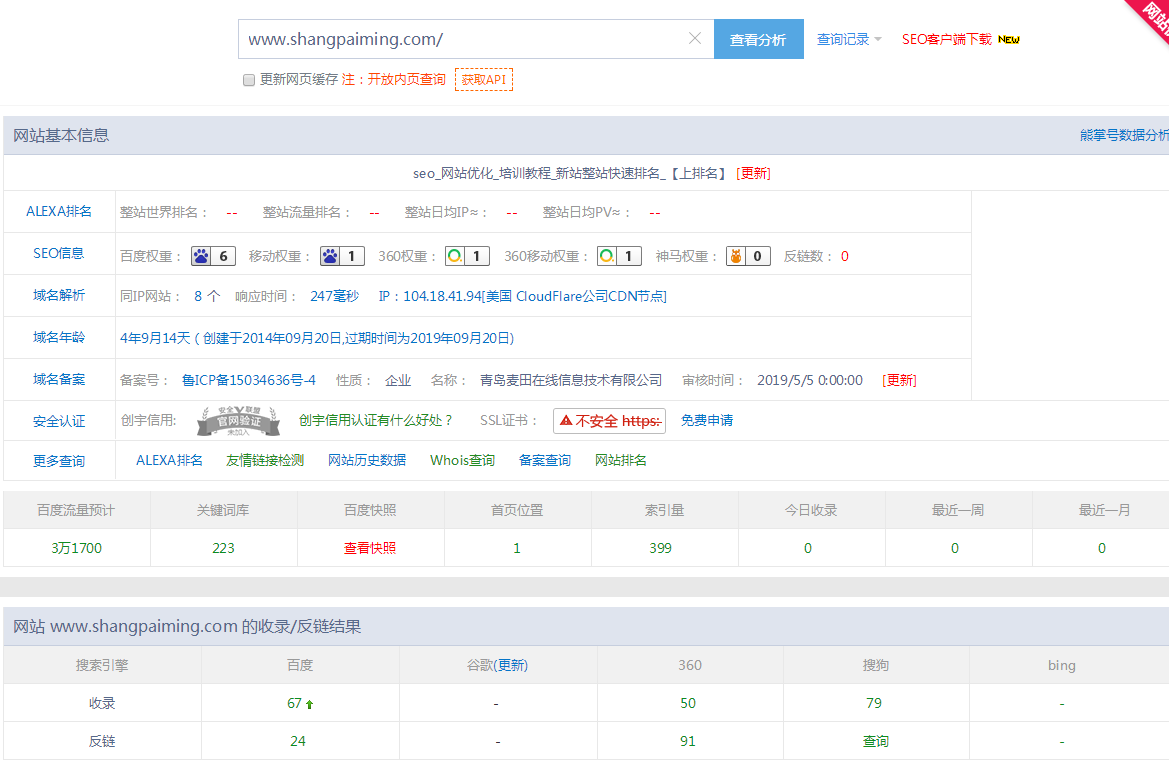This screenshot has width=1169, height=770.
Task: Click the homepage position value 1
Action: pyautogui.click(x=517, y=548)
